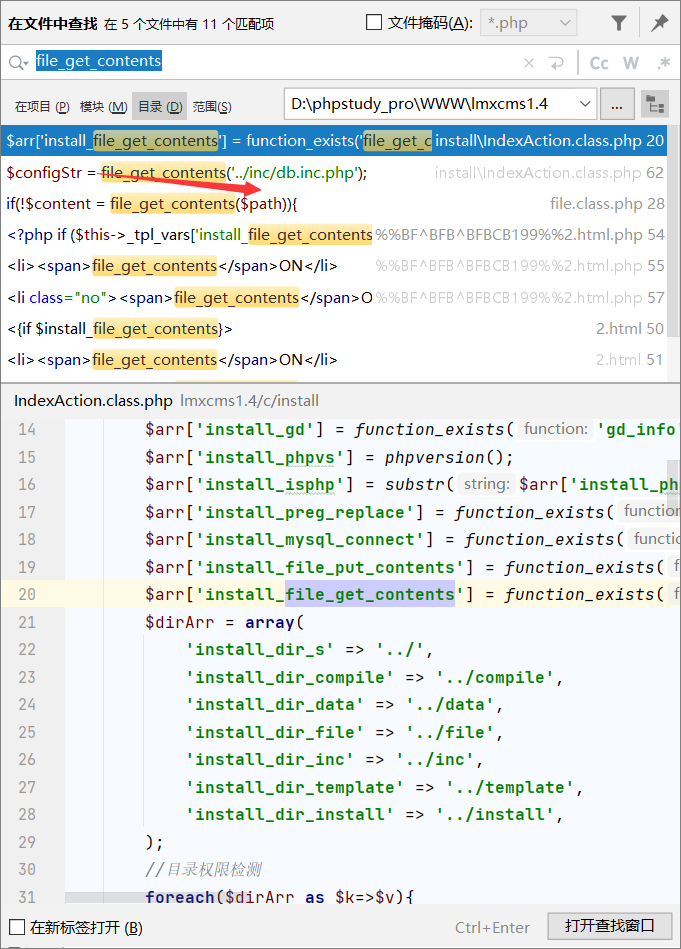Select file.class.php line 28 result
The width and height of the screenshot is (681, 949).
(x=334, y=204)
